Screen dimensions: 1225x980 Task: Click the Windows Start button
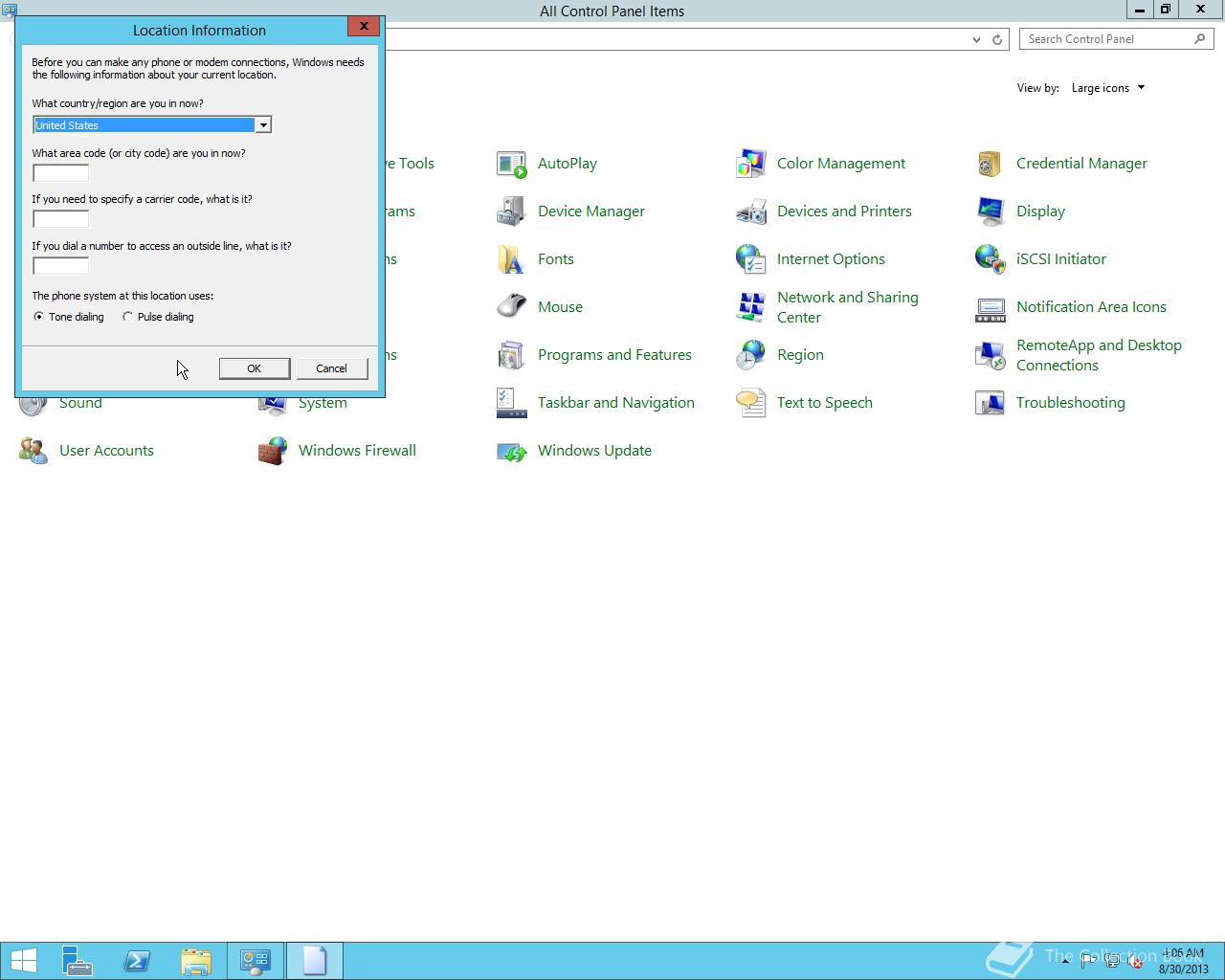(x=23, y=961)
